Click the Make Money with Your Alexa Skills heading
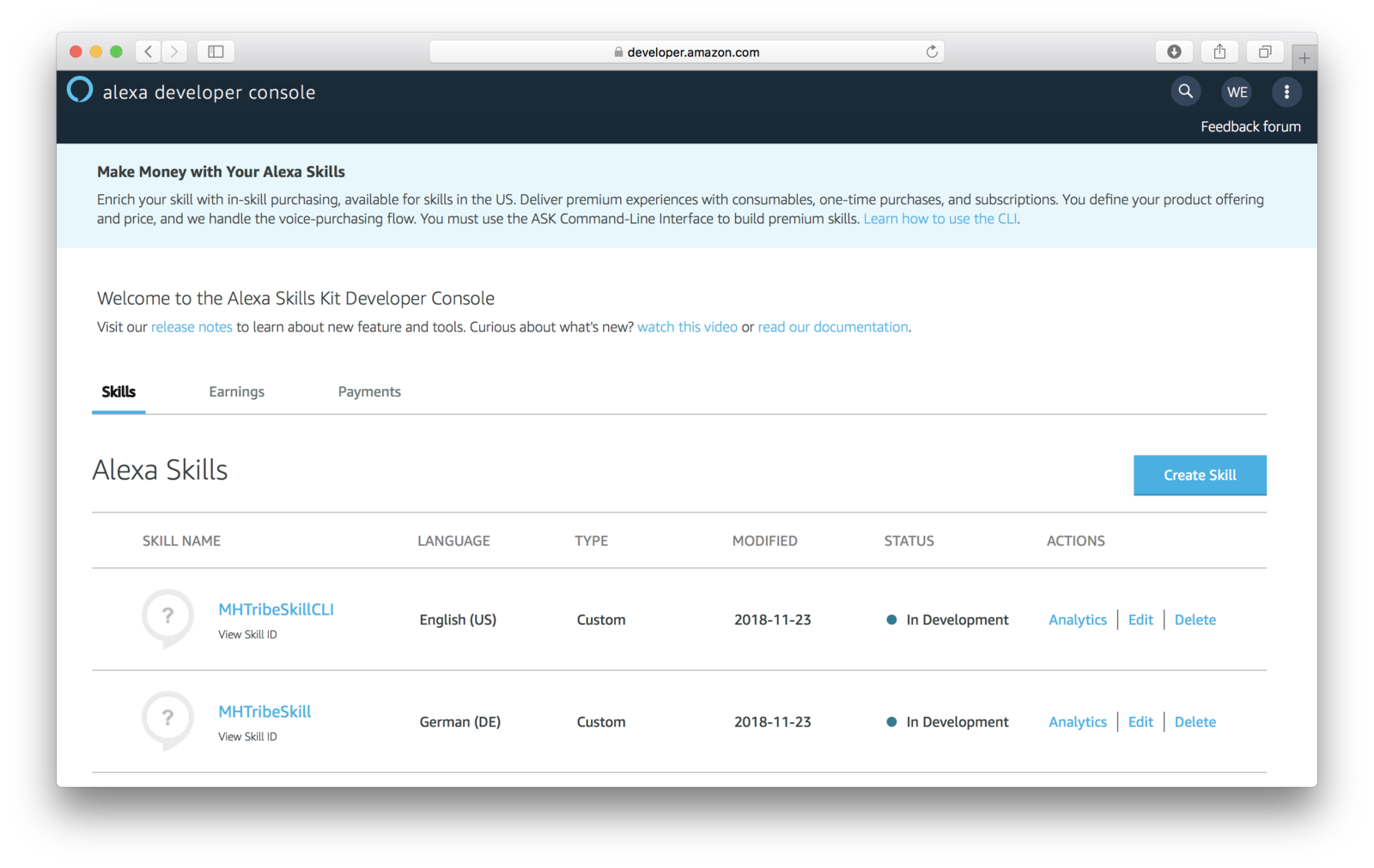This screenshot has width=1374, height=868. click(221, 172)
